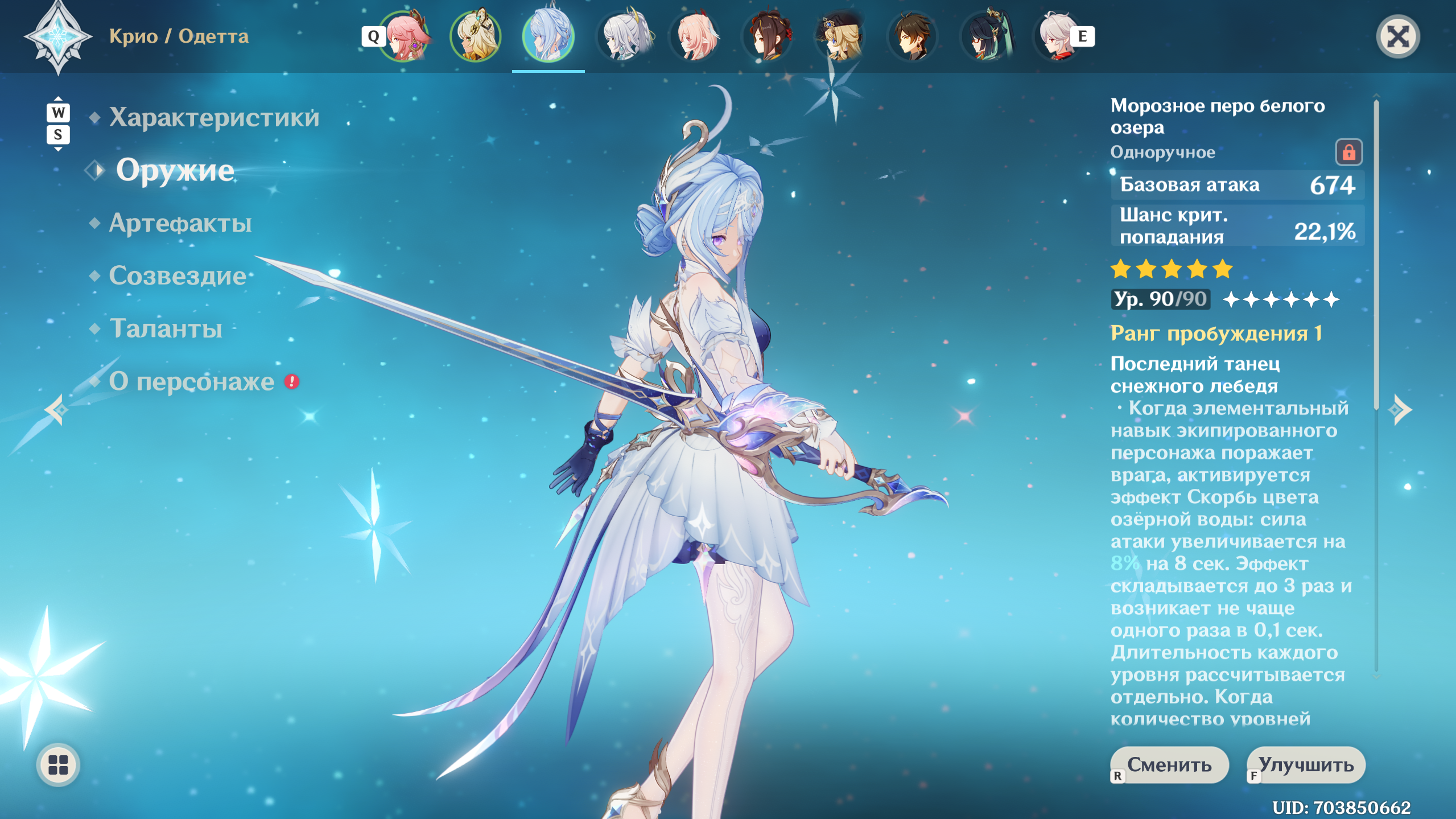Screen dimensions: 1456x819
Task: Click the Шанс крит. попадания 22,1% stat row
Action: click(x=1238, y=226)
